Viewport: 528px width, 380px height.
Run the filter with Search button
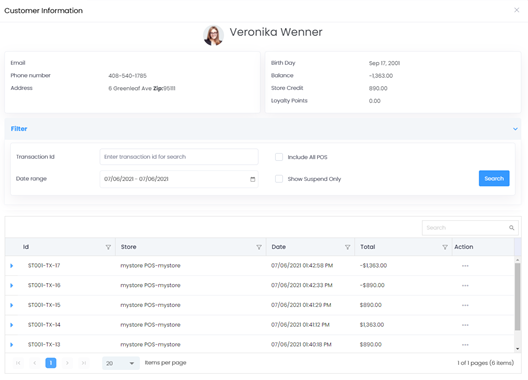[x=494, y=178]
